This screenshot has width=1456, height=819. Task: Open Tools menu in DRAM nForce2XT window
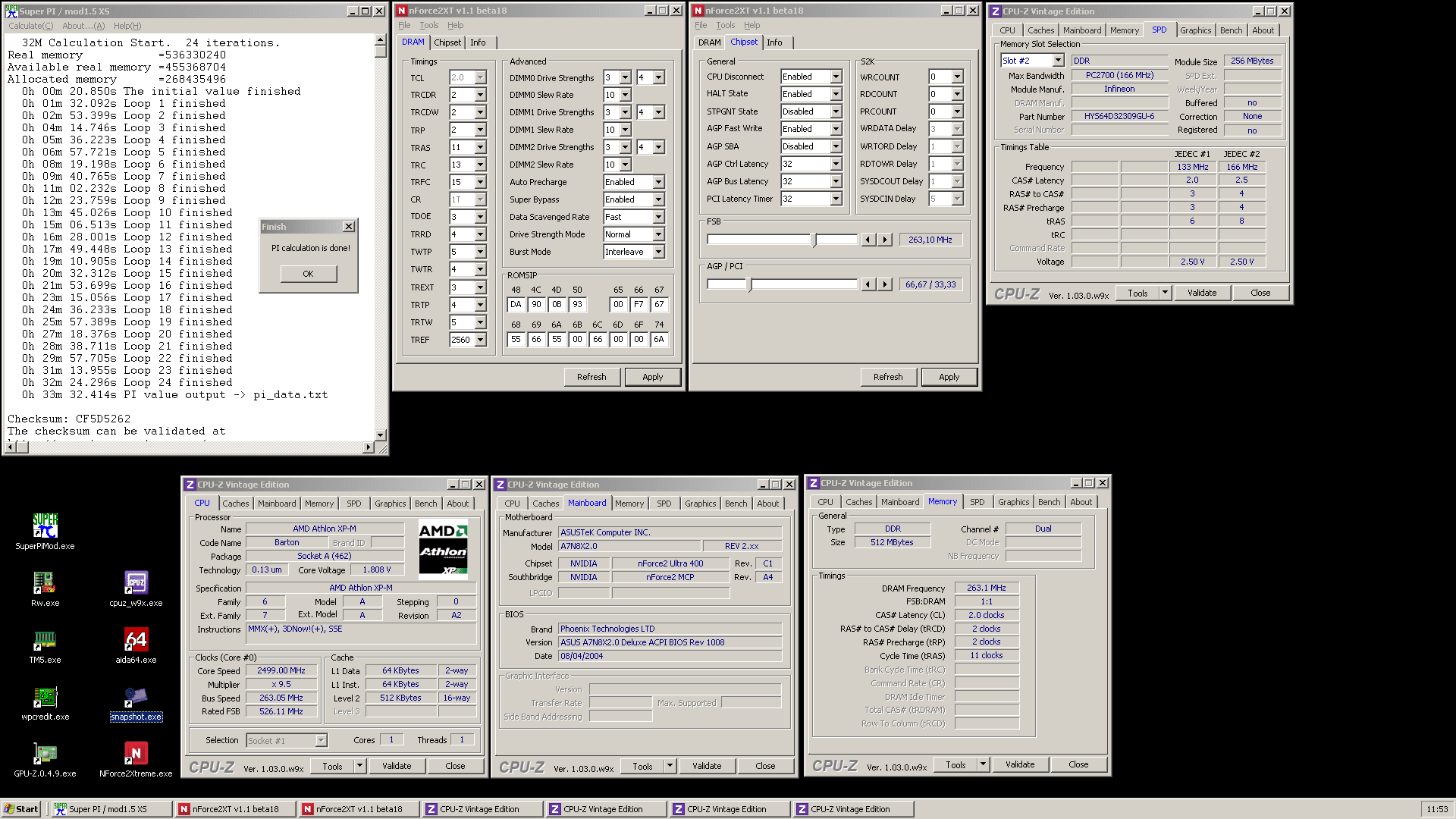click(x=429, y=25)
